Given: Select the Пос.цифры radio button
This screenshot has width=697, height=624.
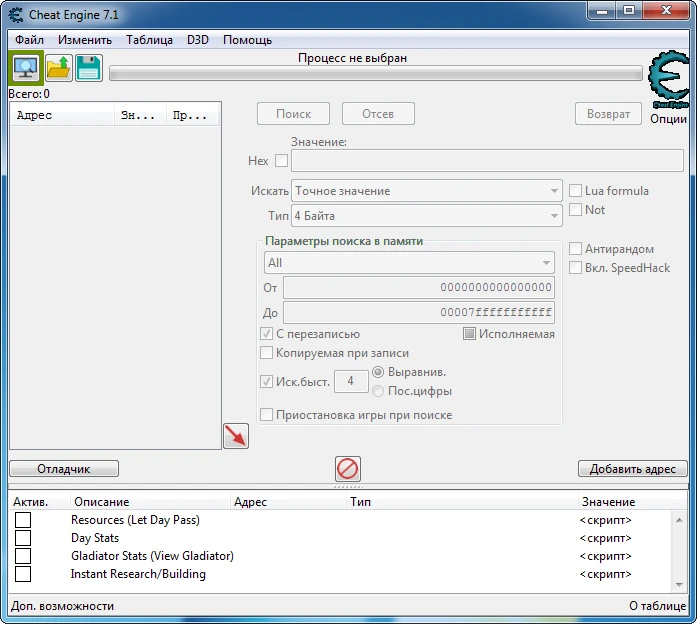Looking at the screenshot, I should click(x=378, y=391).
